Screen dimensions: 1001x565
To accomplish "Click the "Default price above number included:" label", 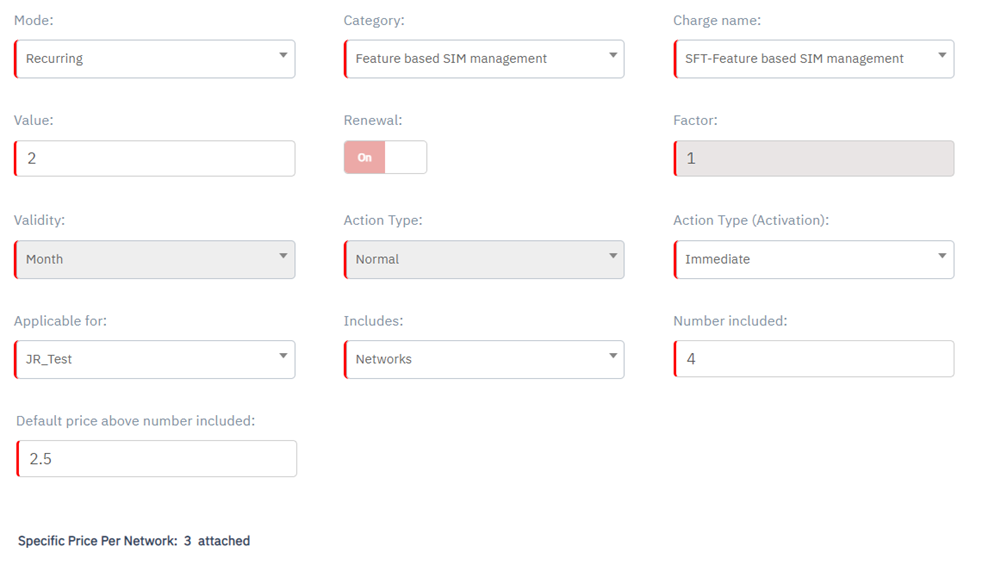I will [x=135, y=421].
